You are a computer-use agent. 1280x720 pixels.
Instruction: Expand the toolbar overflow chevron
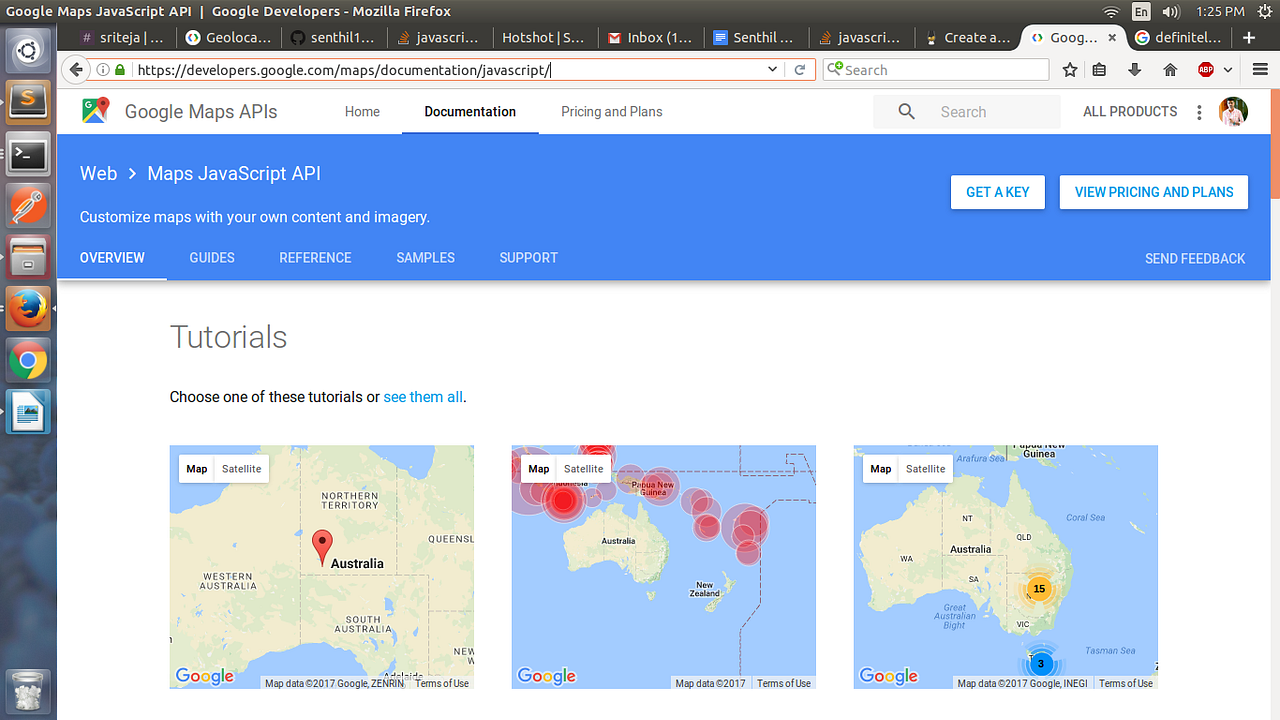1228,70
